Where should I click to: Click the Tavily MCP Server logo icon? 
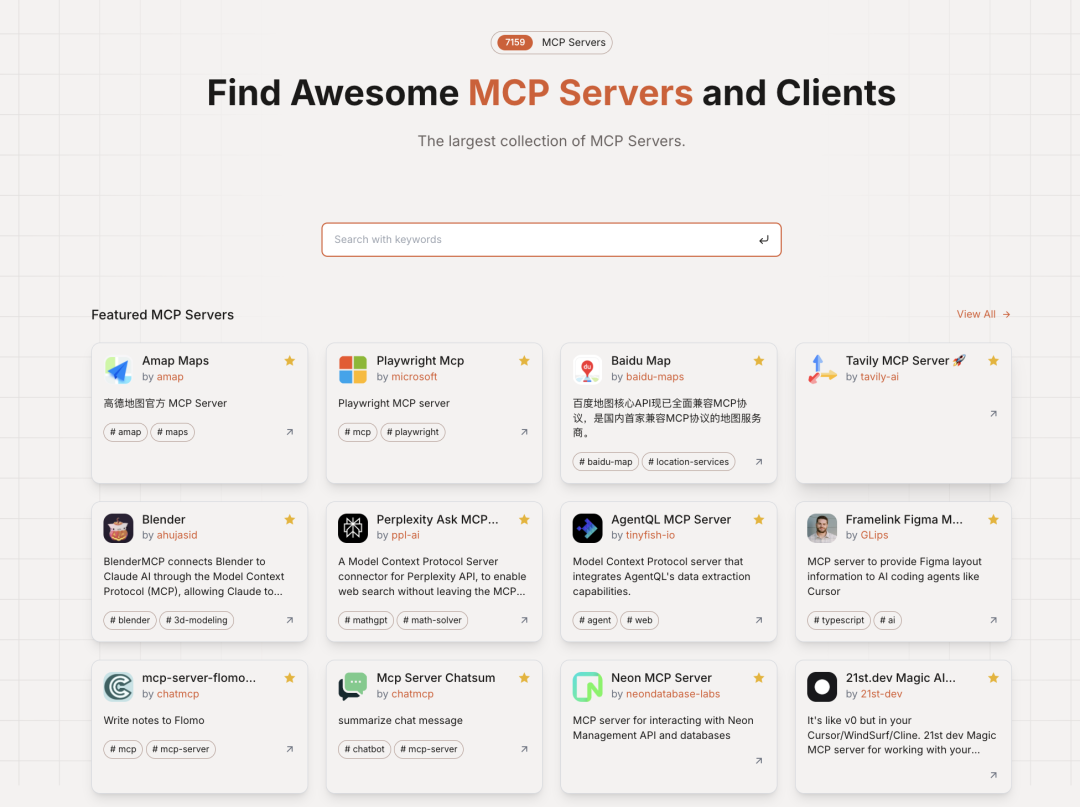(822, 369)
